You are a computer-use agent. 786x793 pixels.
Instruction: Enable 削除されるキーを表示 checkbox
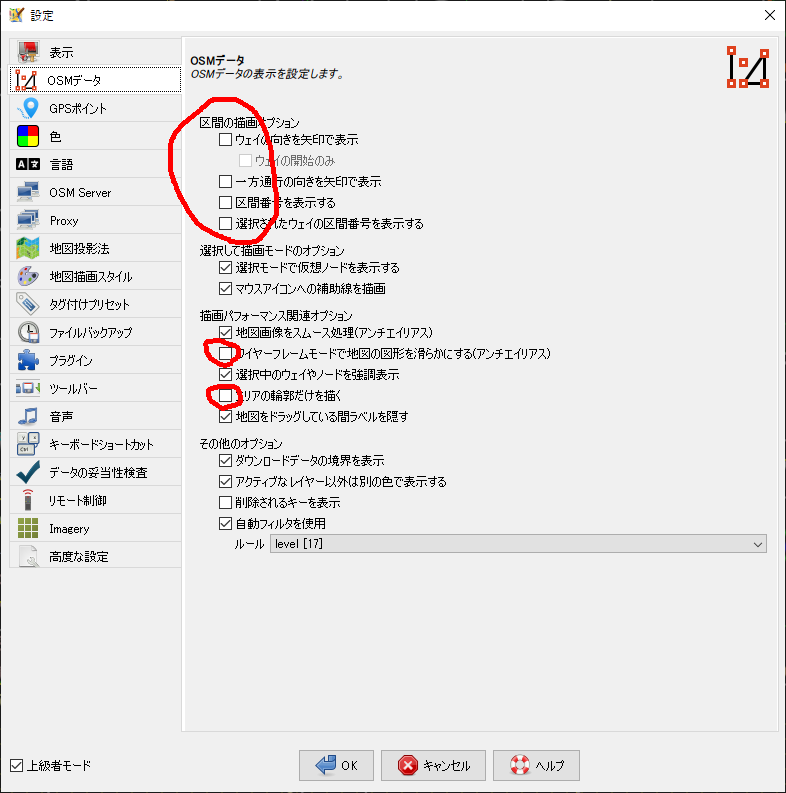226,503
